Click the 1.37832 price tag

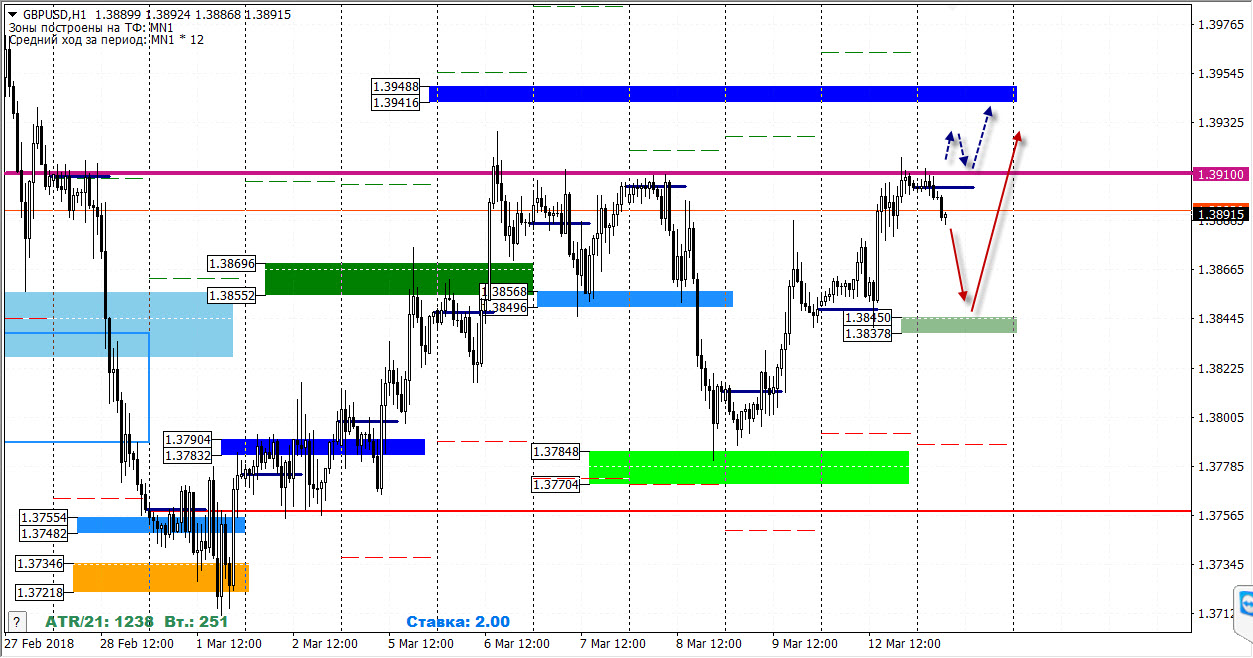(188, 455)
